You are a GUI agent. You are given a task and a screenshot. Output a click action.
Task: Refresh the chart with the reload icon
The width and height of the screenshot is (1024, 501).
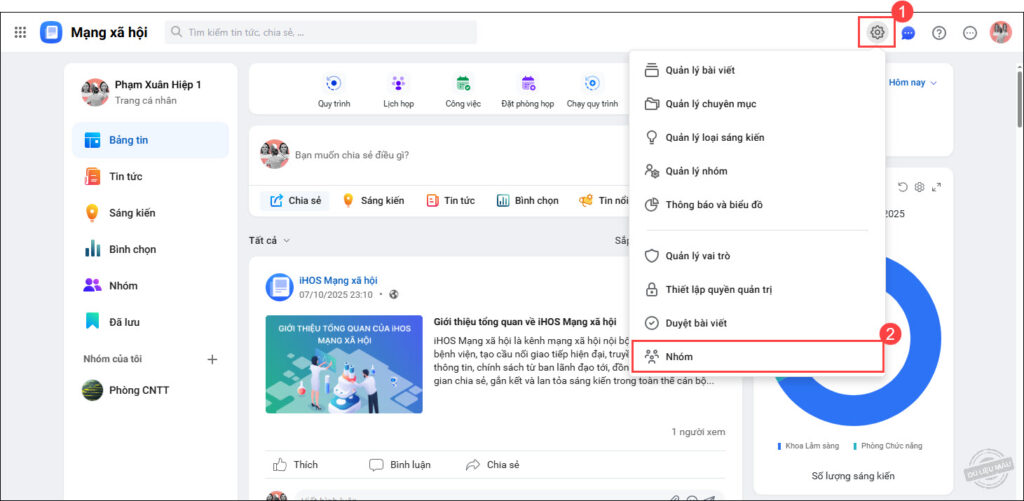[903, 187]
